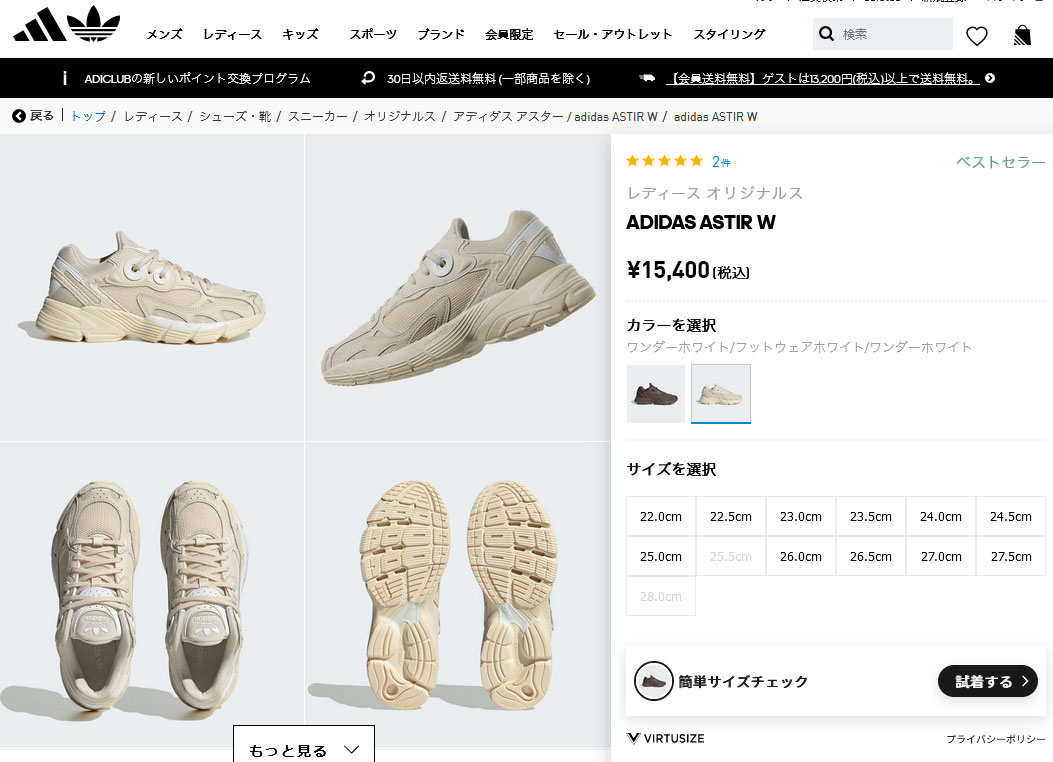Select the brown colorway swatch
Viewport: 1053px width, 762px height.
(655, 393)
